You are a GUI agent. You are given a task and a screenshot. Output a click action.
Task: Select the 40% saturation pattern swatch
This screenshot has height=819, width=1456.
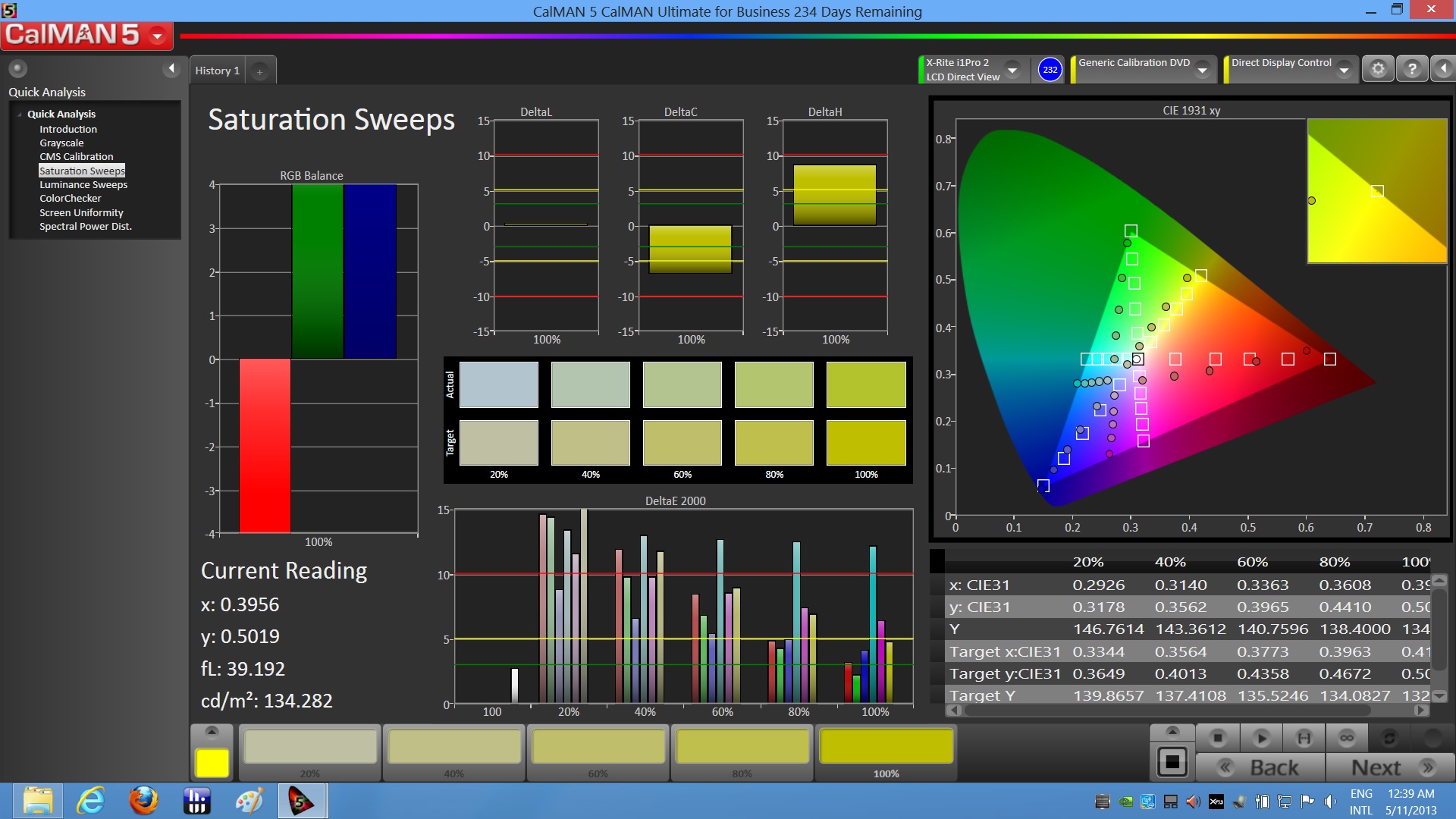click(454, 752)
